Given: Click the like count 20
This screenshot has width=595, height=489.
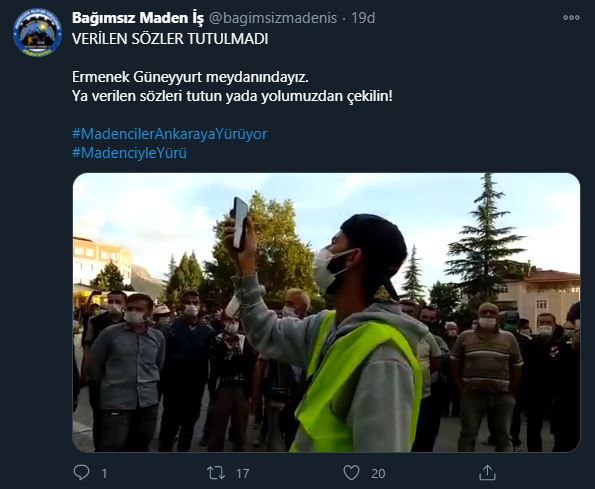Looking at the screenshot, I should coord(378,473).
